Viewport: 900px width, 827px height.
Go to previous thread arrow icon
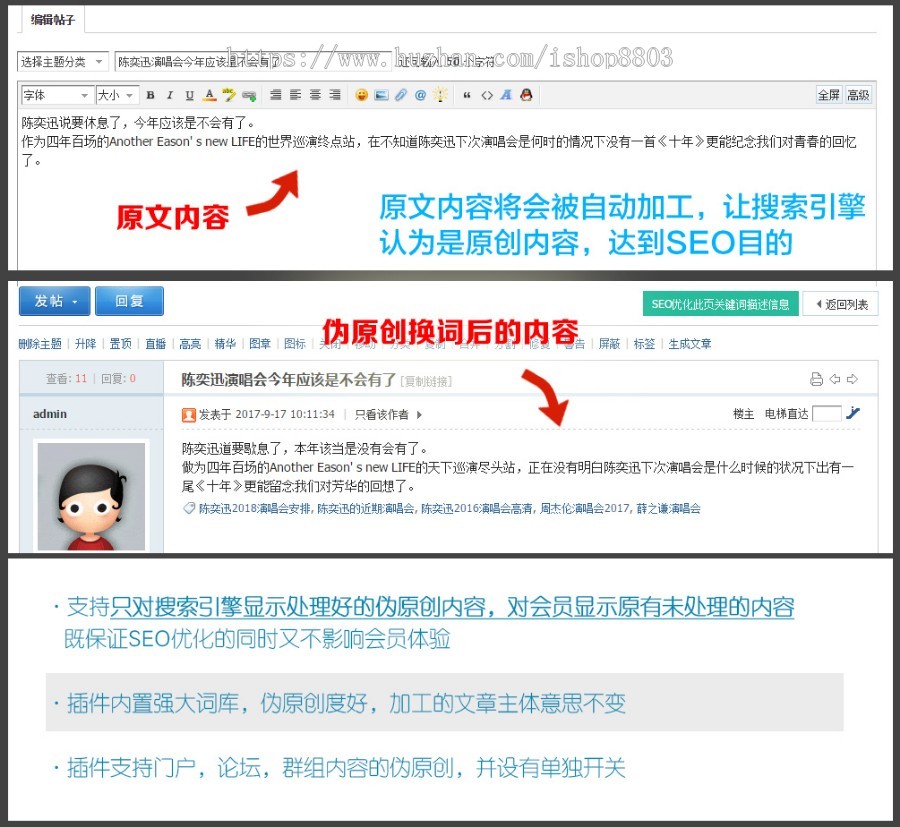coord(835,379)
